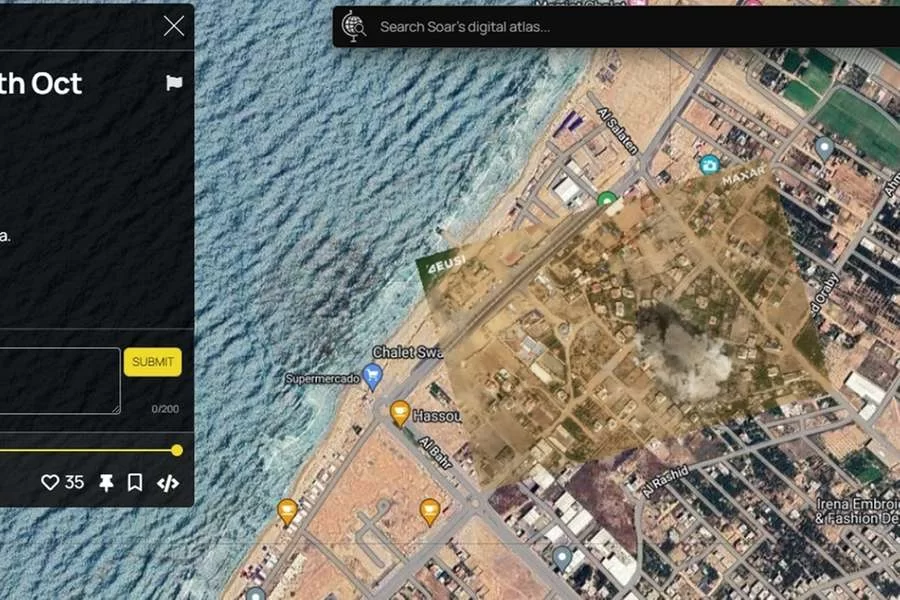900x600 pixels.
Task: Select the Supermercado shopping cart marker
Action: point(373,376)
